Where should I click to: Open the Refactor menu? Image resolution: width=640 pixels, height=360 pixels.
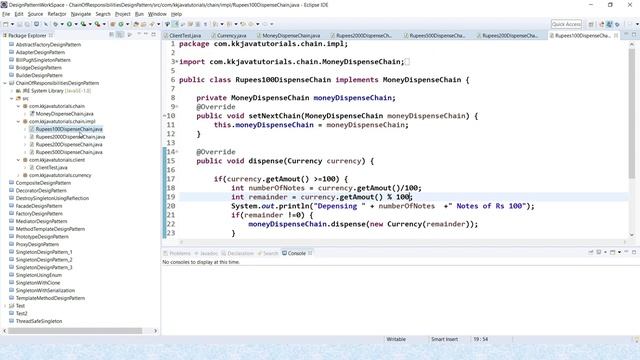pyautogui.click(x=57, y=14)
